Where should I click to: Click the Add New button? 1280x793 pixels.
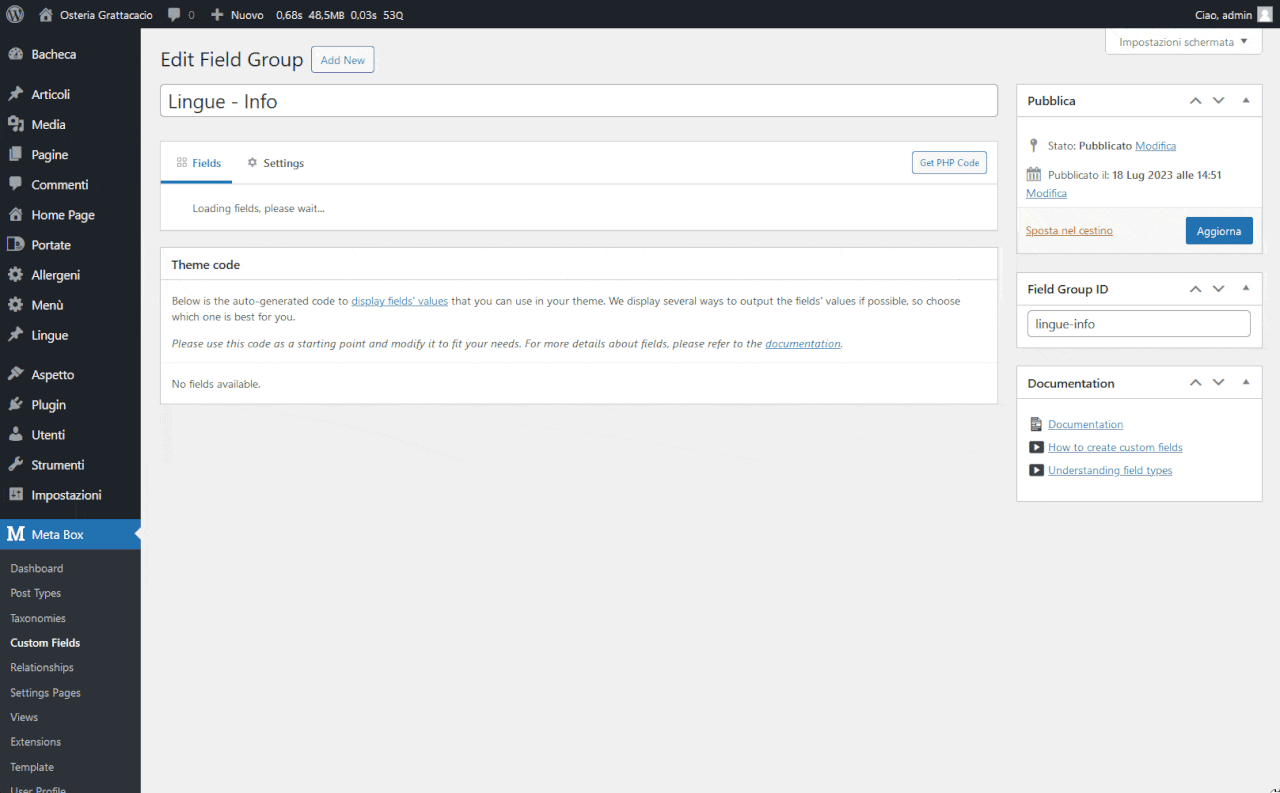[343, 60]
